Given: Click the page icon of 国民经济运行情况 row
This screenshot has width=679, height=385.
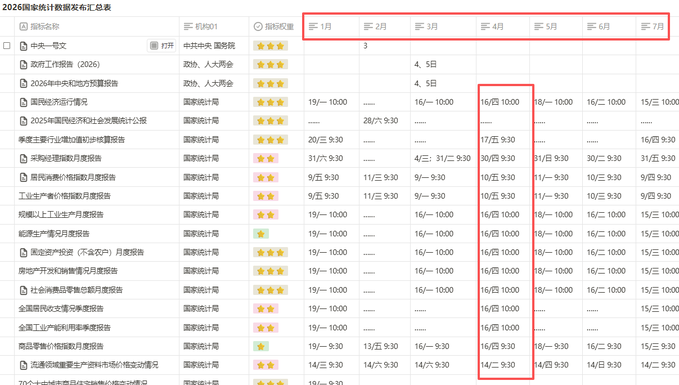Looking at the screenshot, I should coord(23,102).
